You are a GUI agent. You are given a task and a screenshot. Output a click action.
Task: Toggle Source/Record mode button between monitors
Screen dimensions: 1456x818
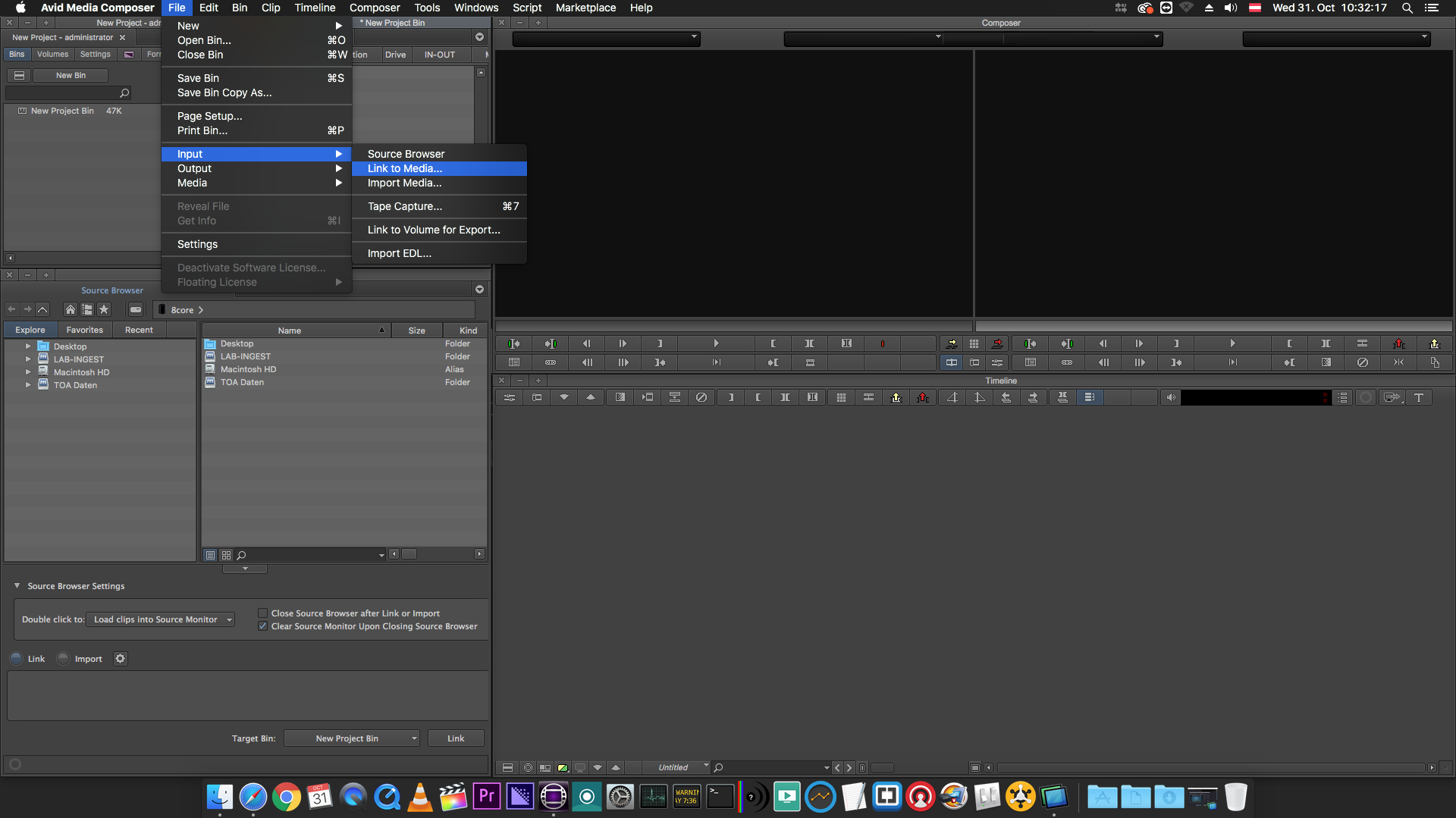tap(951, 362)
